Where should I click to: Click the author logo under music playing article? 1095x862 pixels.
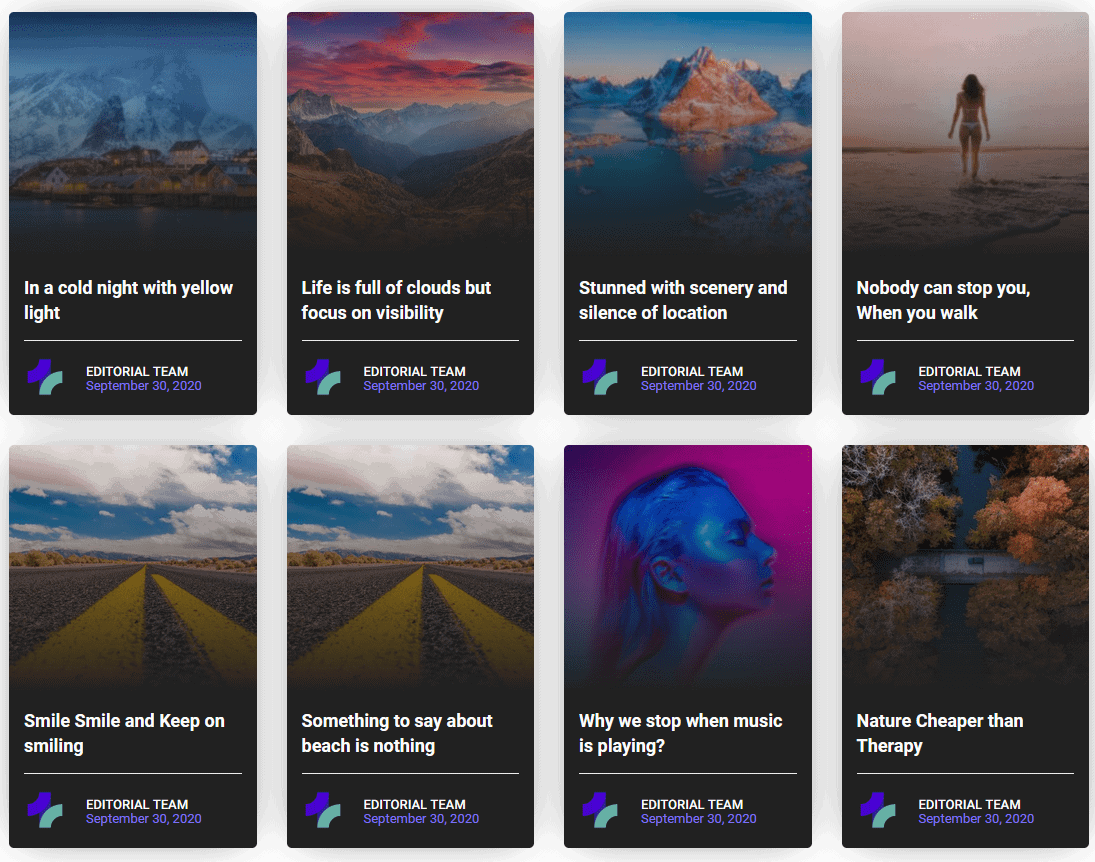(x=600, y=811)
